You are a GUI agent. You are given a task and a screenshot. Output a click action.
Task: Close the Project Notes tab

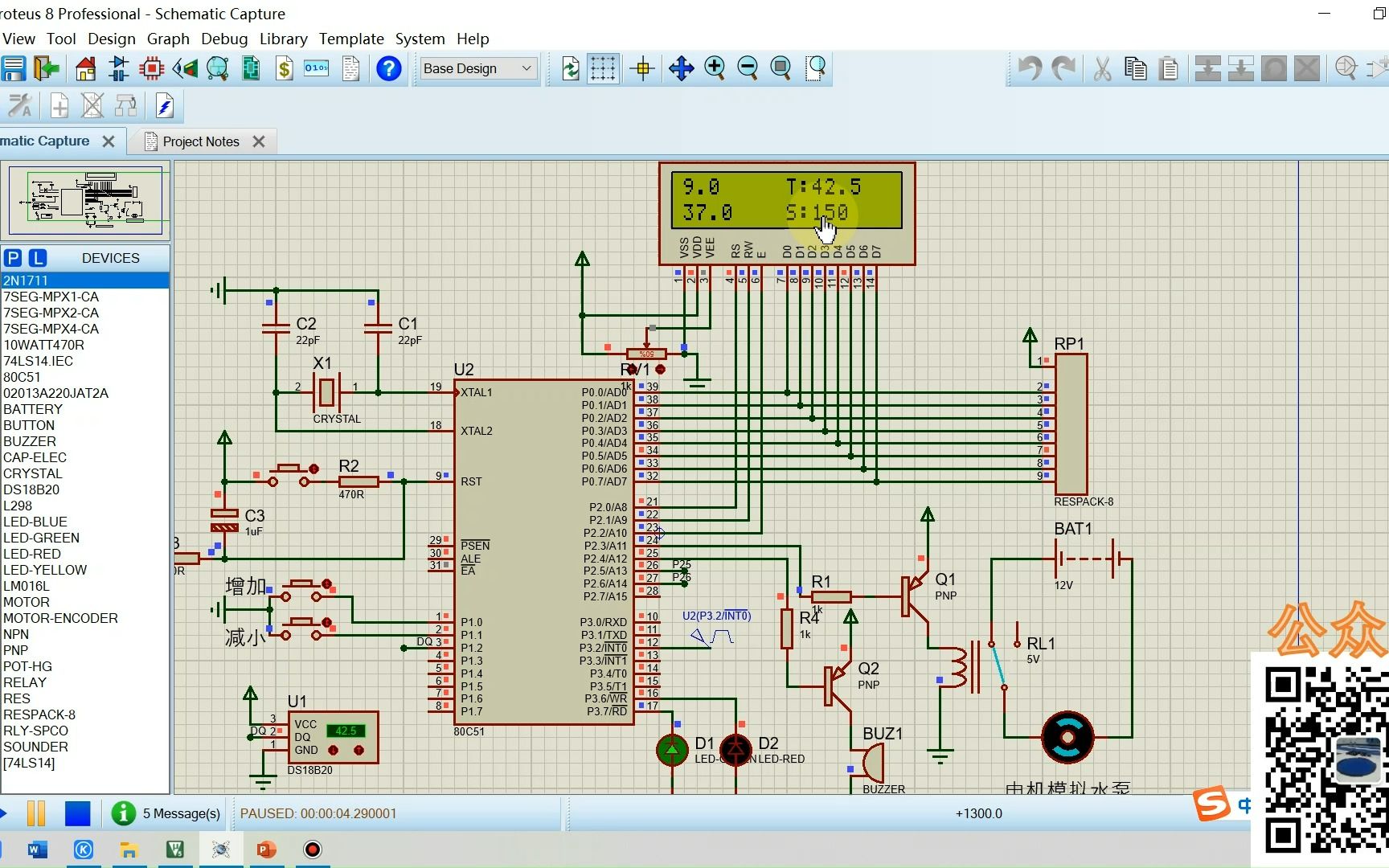pyautogui.click(x=259, y=141)
